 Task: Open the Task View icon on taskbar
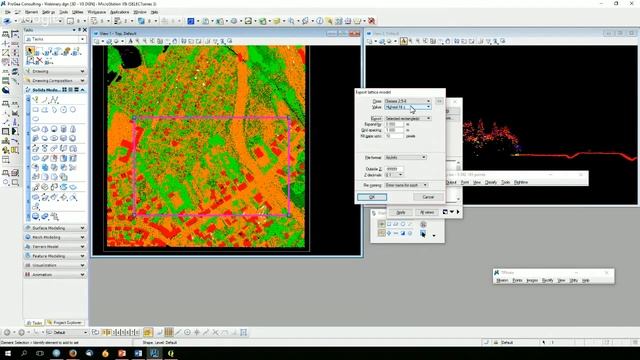(x=40, y=353)
